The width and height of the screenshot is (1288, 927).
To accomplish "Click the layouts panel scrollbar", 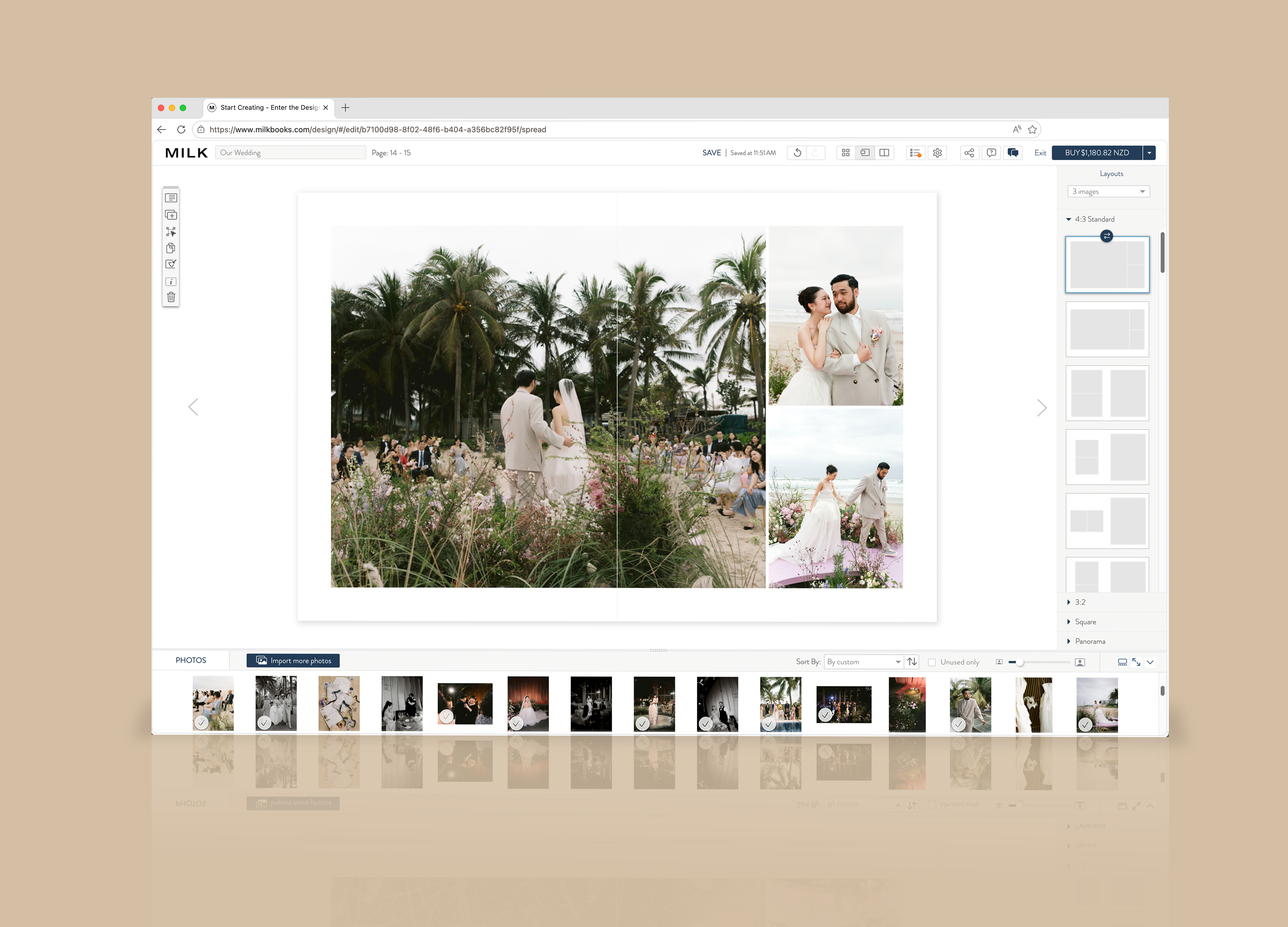I will (x=1163, y=252).
